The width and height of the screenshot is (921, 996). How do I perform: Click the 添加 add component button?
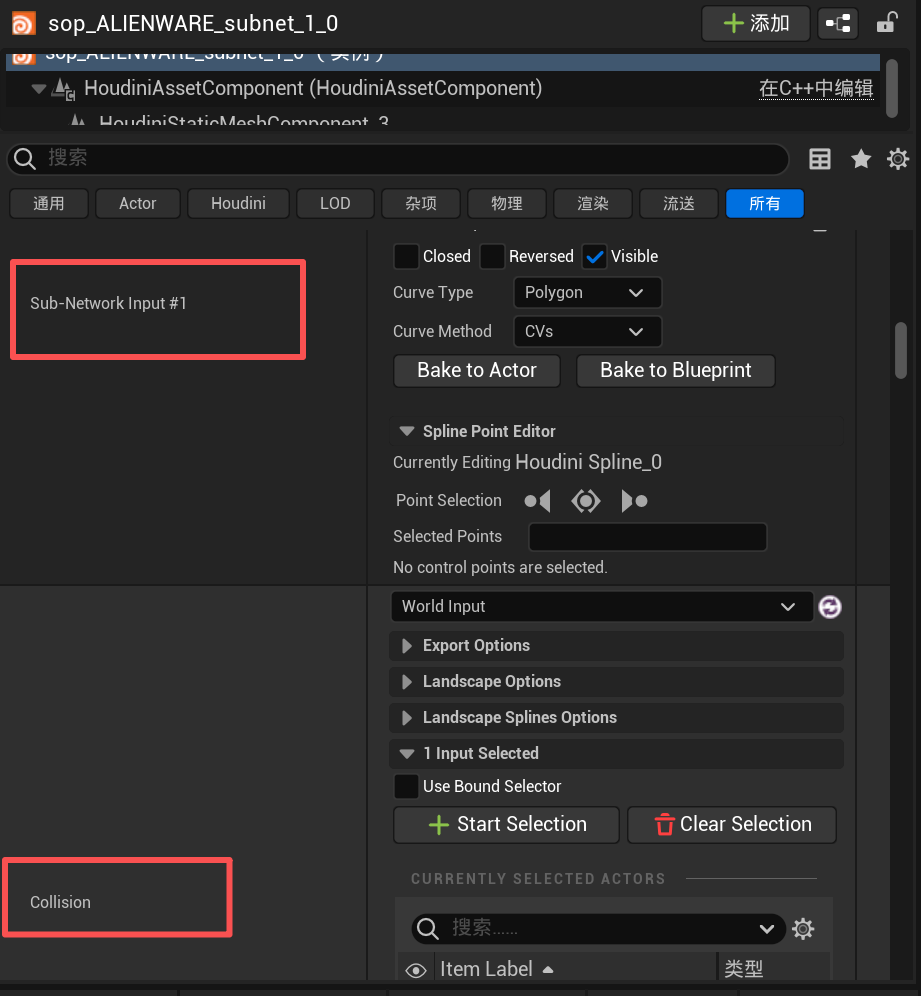click(756, 24)
